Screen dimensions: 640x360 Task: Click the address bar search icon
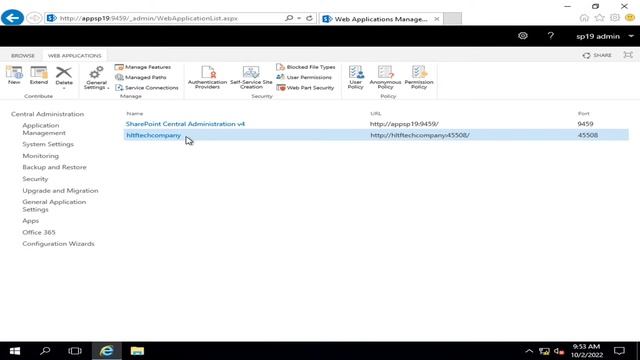(289, 18)
